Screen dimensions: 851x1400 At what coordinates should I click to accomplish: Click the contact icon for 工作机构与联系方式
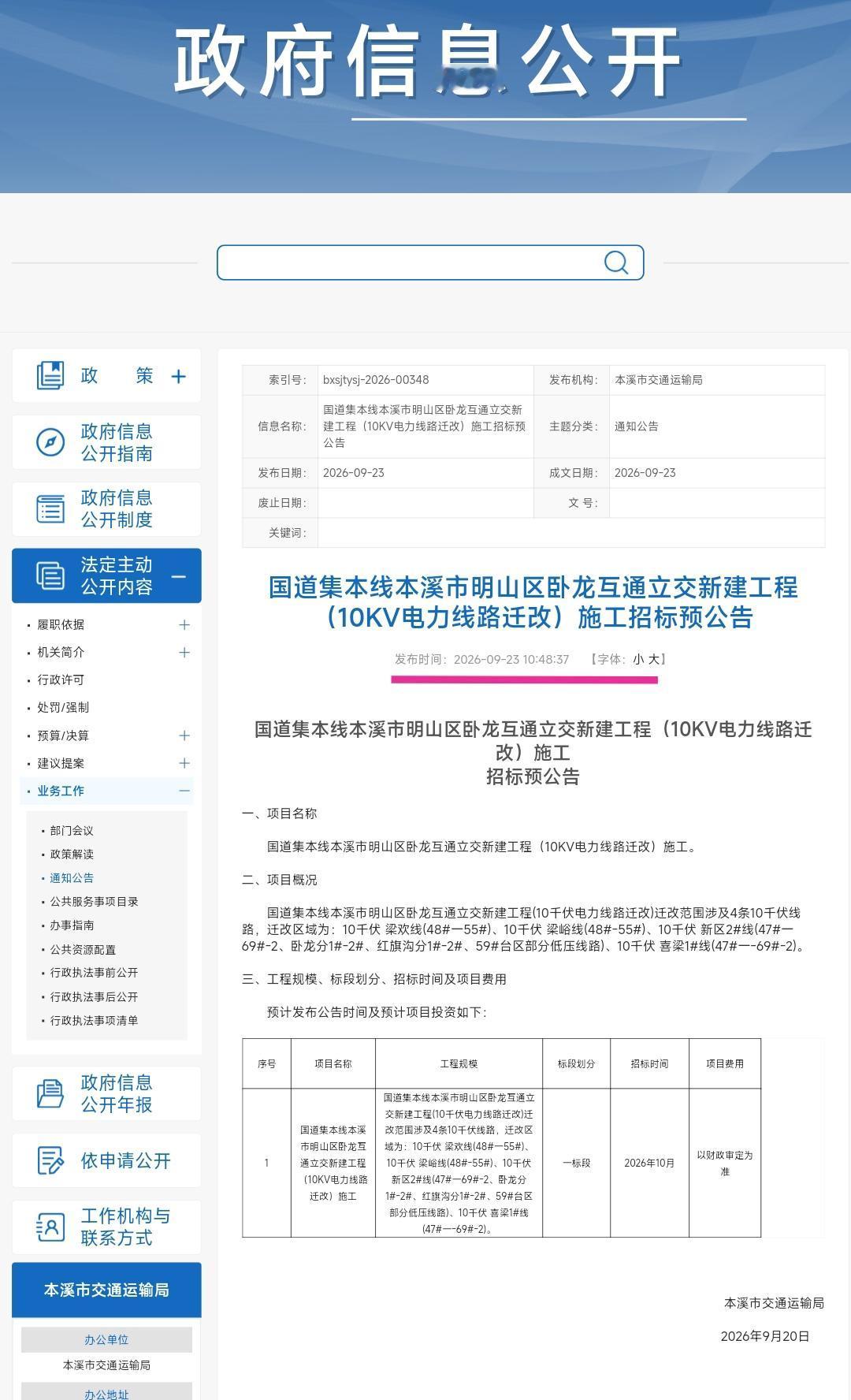pyautogui.click(x=50, y=1227)
